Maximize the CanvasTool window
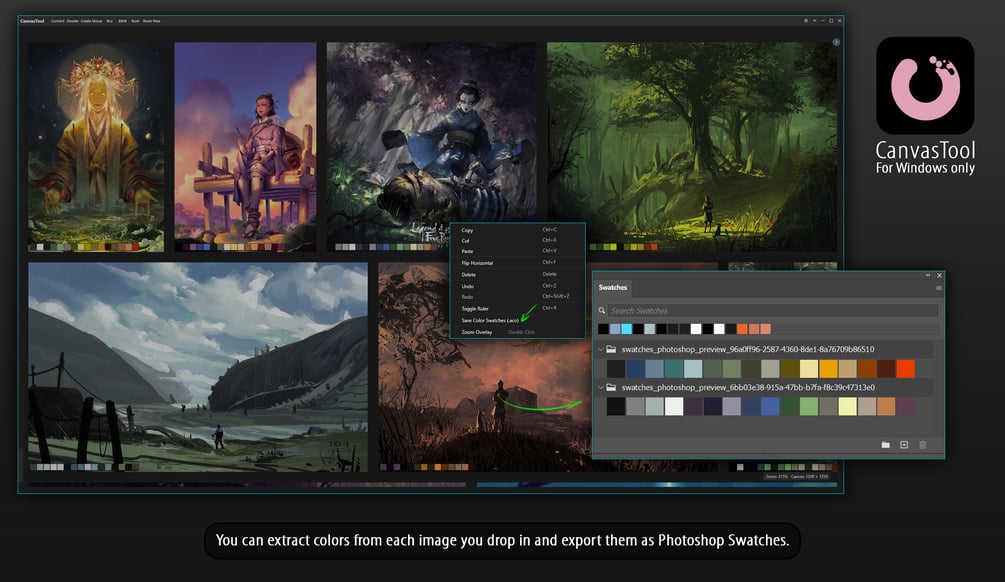 coord(831,21)
